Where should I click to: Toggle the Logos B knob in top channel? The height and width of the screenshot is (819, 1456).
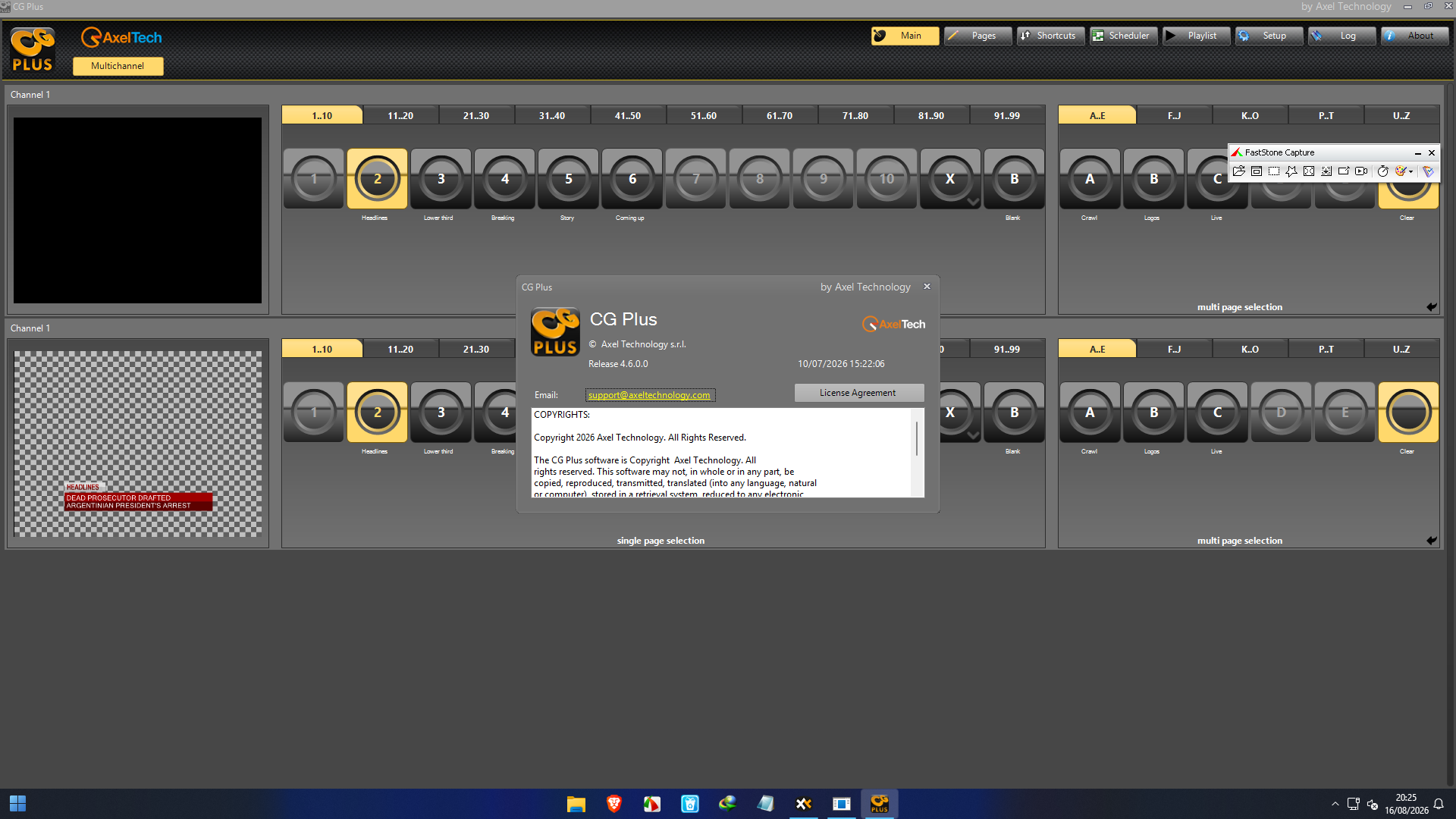click(x=1153, y=179)
